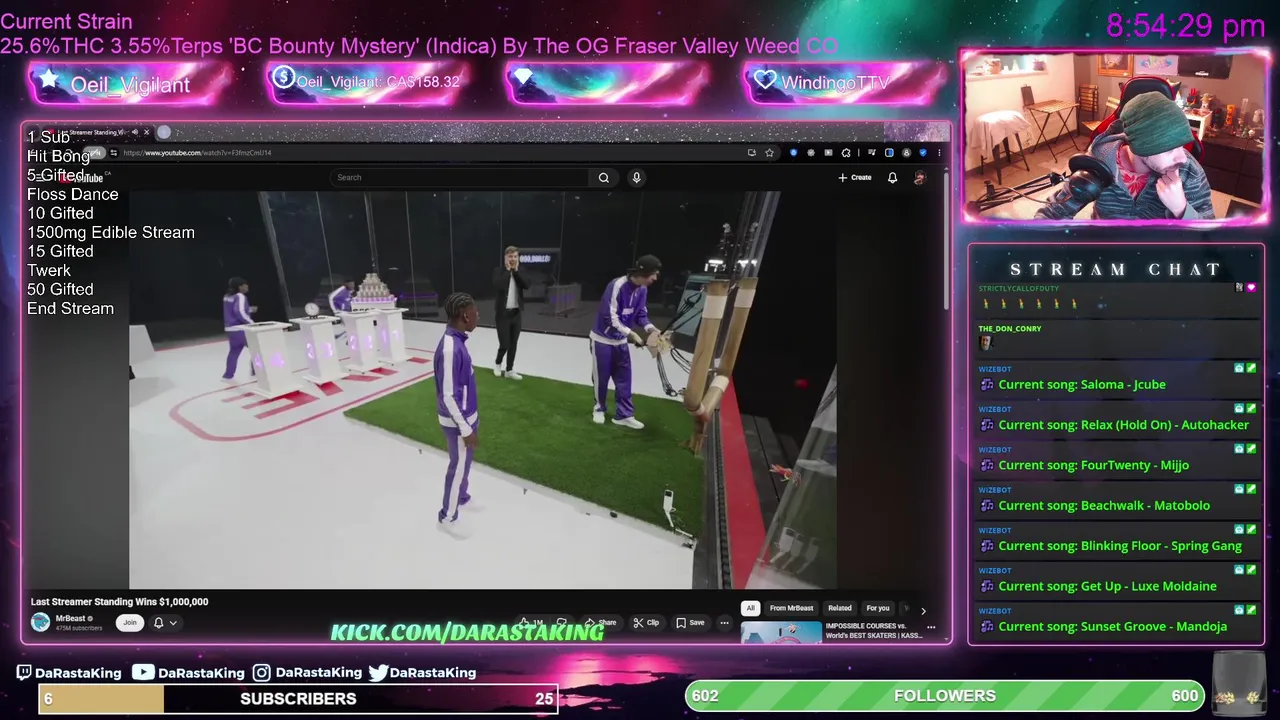Select the For you chip
The height and width of the screenshot is (720, 1280).
click(x=878, y=608)
